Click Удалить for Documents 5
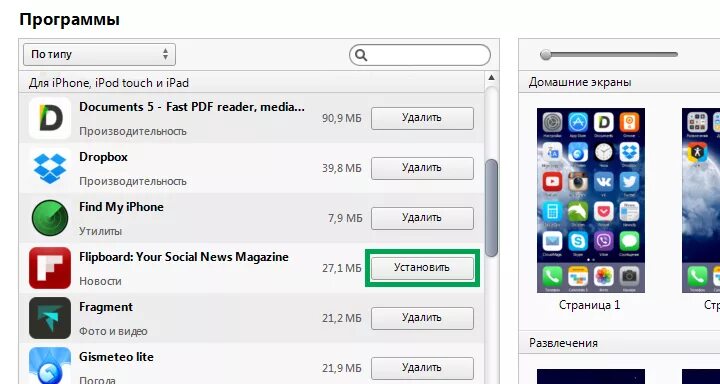This screenshot has height=384, width=720. (x=422, y=118)
